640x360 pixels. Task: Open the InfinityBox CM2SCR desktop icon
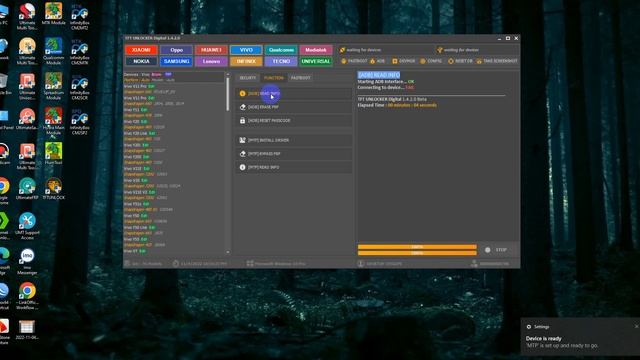click(80, 87)
